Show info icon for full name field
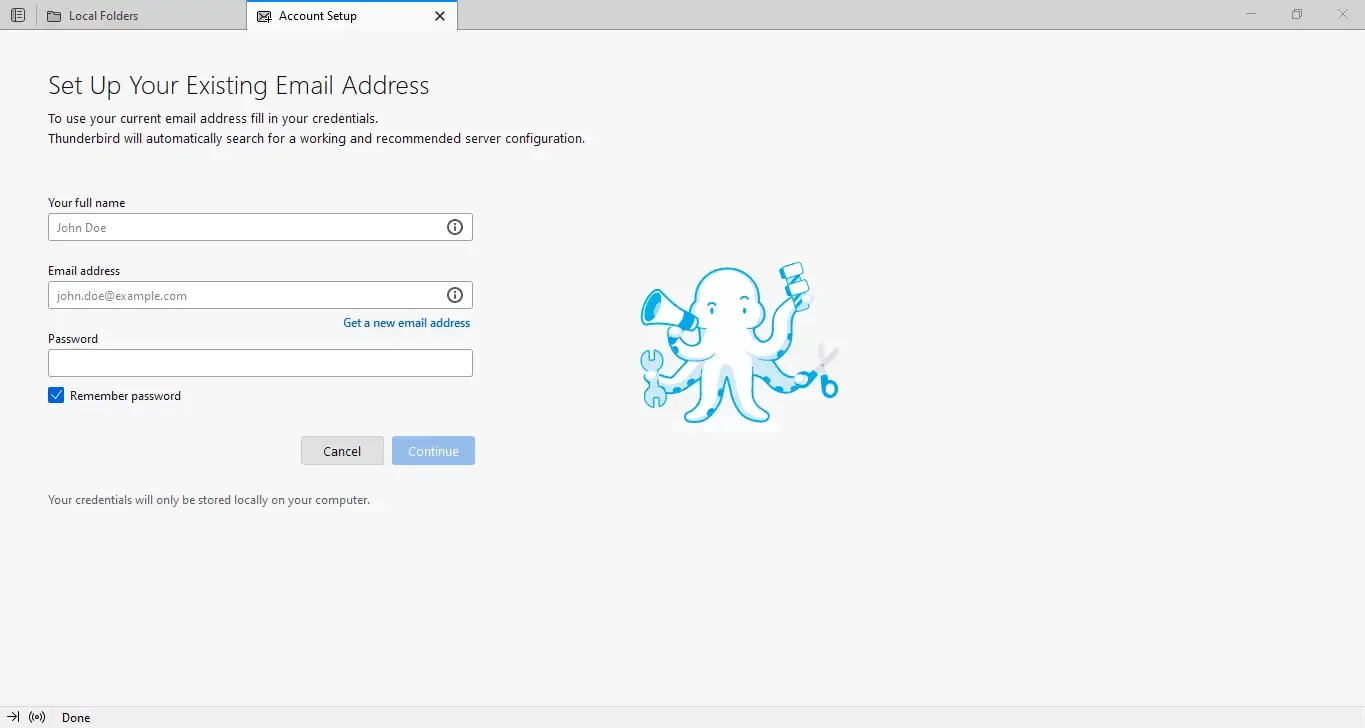This screenshot has width=1365, height=728. pos(455,227)
